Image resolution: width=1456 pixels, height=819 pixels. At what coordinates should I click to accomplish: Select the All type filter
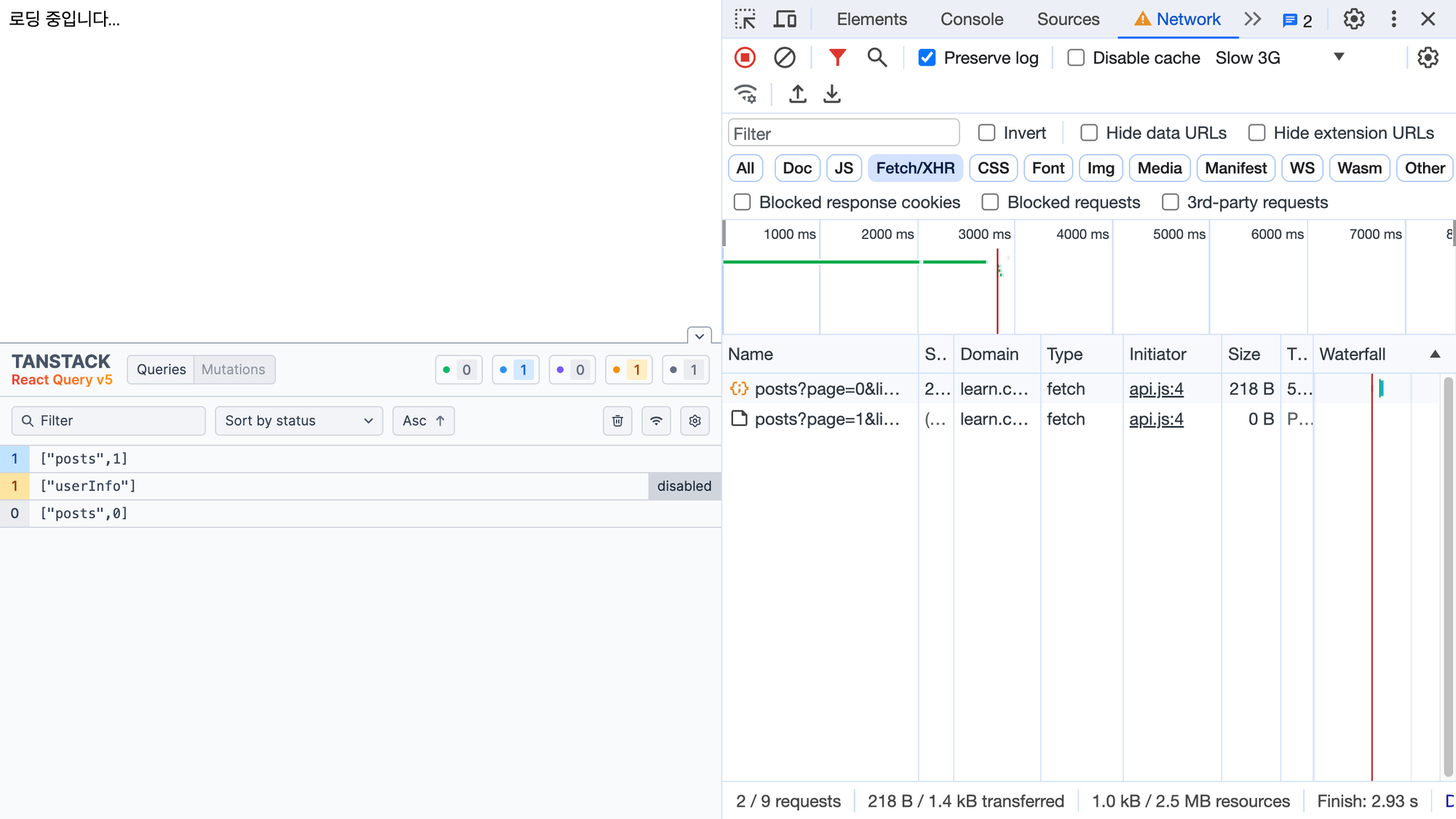745,168
